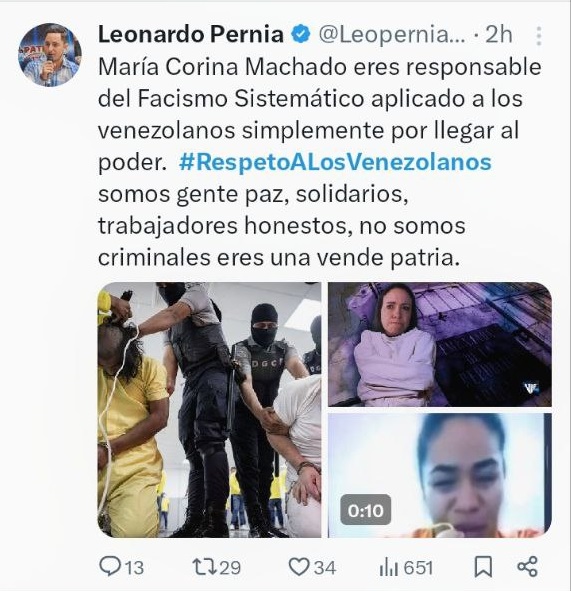571x591 pixels.
Task: Open the straitjacket woman image
Action: tap(439, 344)
